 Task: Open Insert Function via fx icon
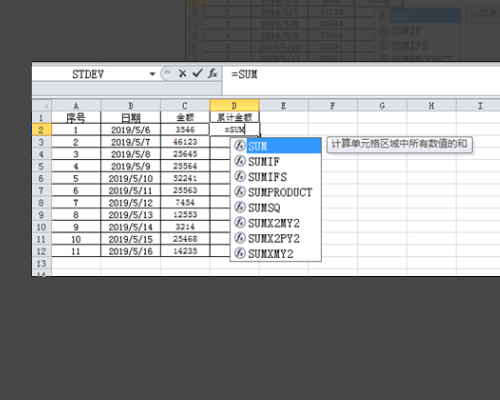[213, 73]
